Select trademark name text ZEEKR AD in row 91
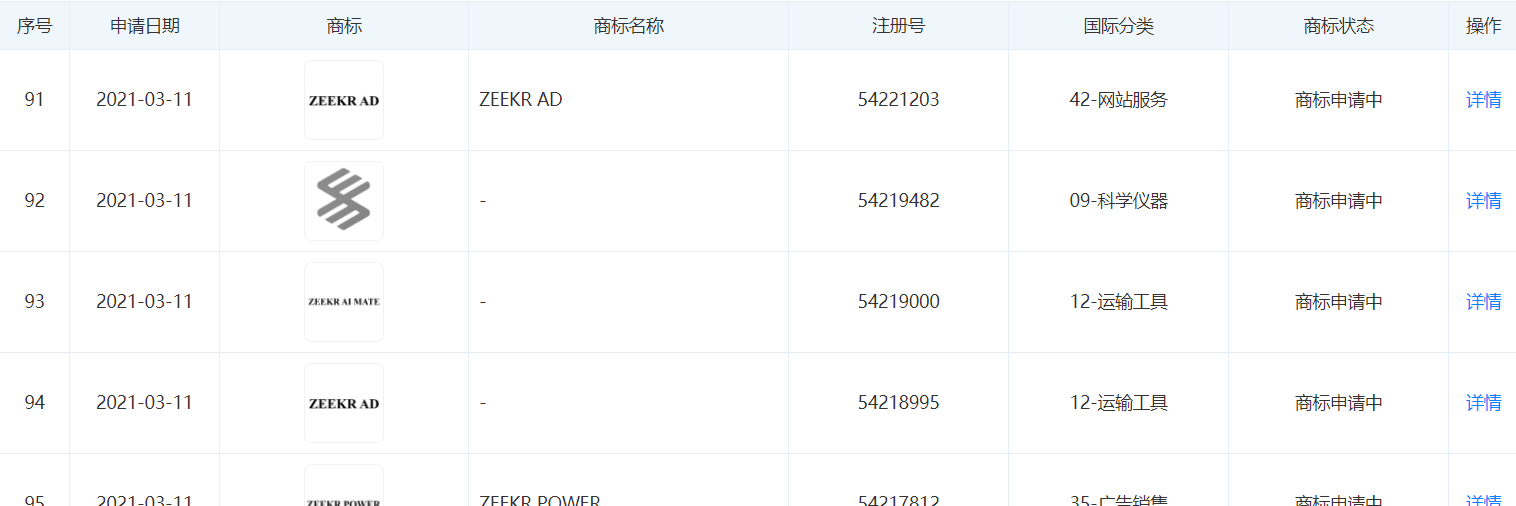 click(521, 100)
